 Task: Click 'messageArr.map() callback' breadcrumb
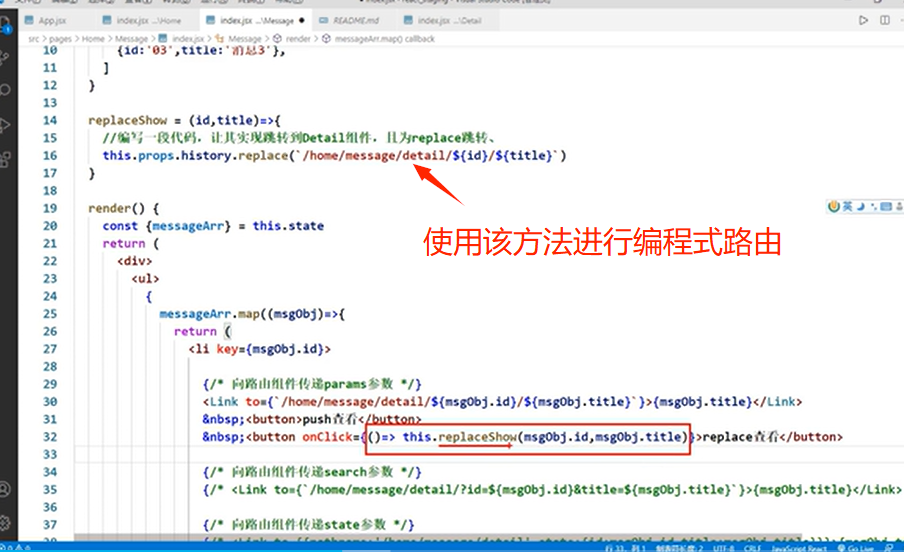[385, 39]
